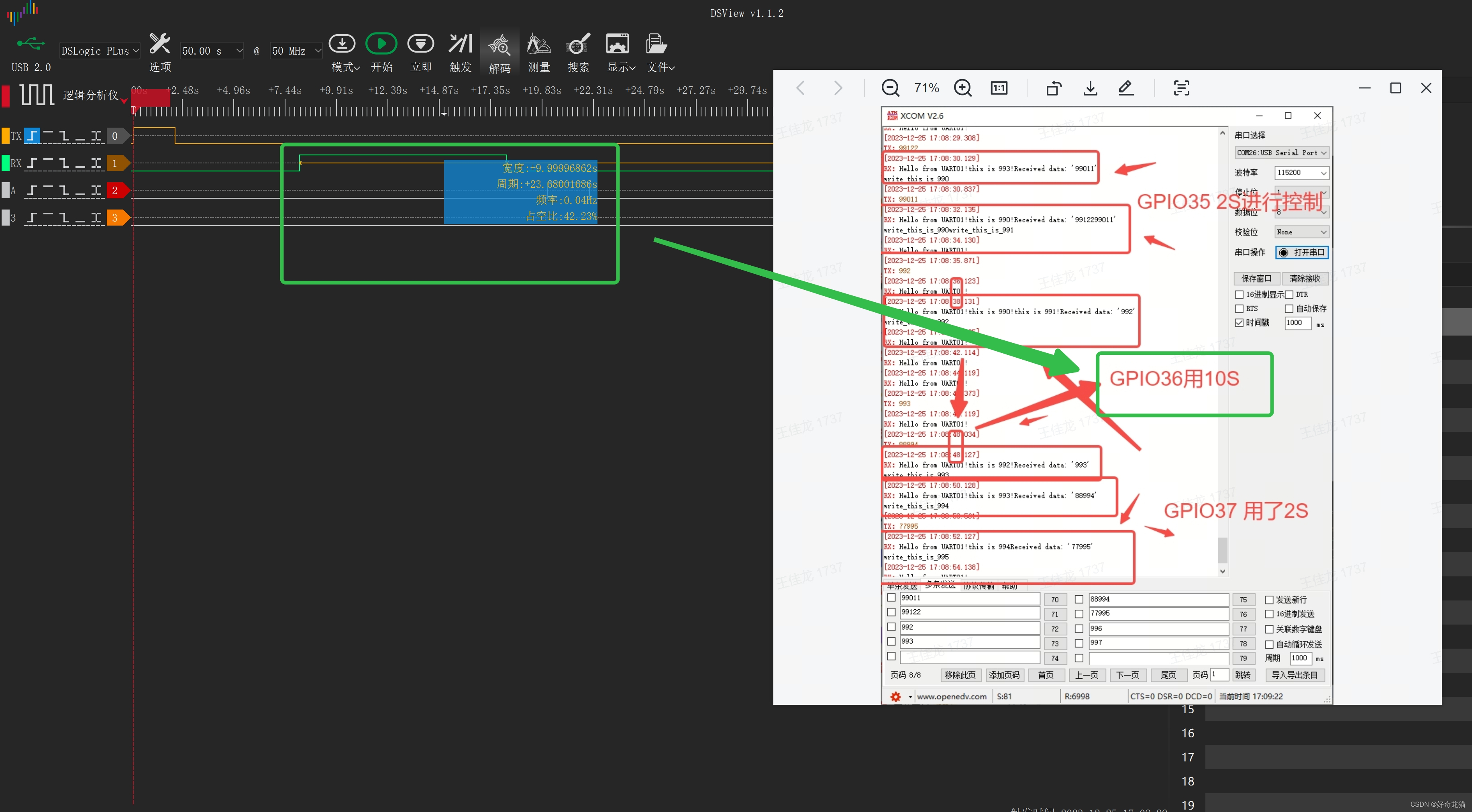Uncheck the 时间戳 timestamp checkbox

click(x=1239, y=323)
